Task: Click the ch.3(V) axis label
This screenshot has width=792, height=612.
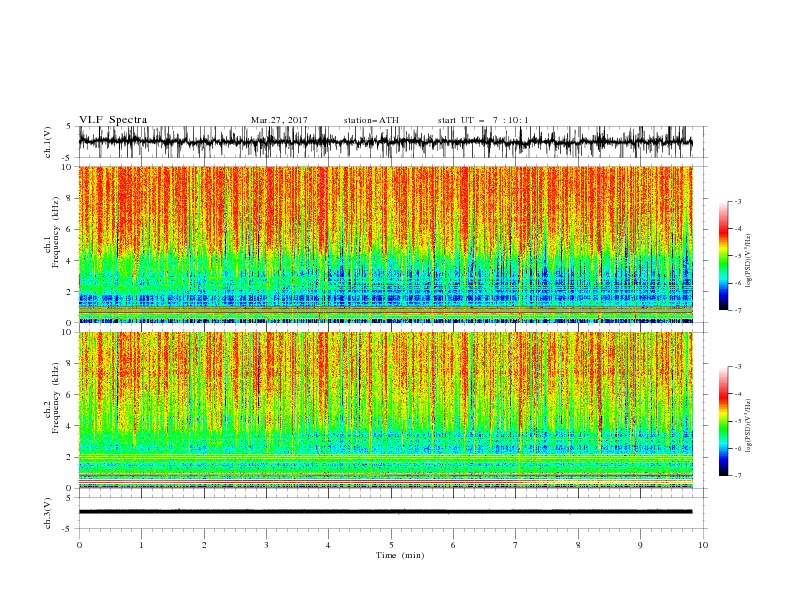Action: tap(48, 513)
